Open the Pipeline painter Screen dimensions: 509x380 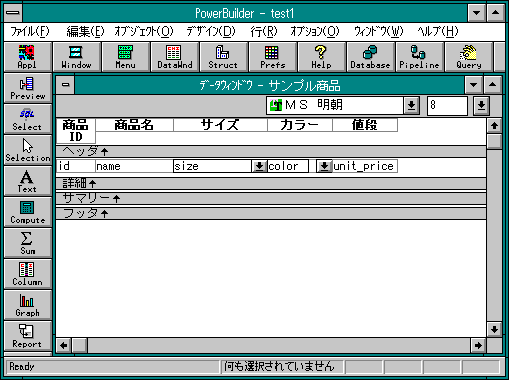pos(419,57)
